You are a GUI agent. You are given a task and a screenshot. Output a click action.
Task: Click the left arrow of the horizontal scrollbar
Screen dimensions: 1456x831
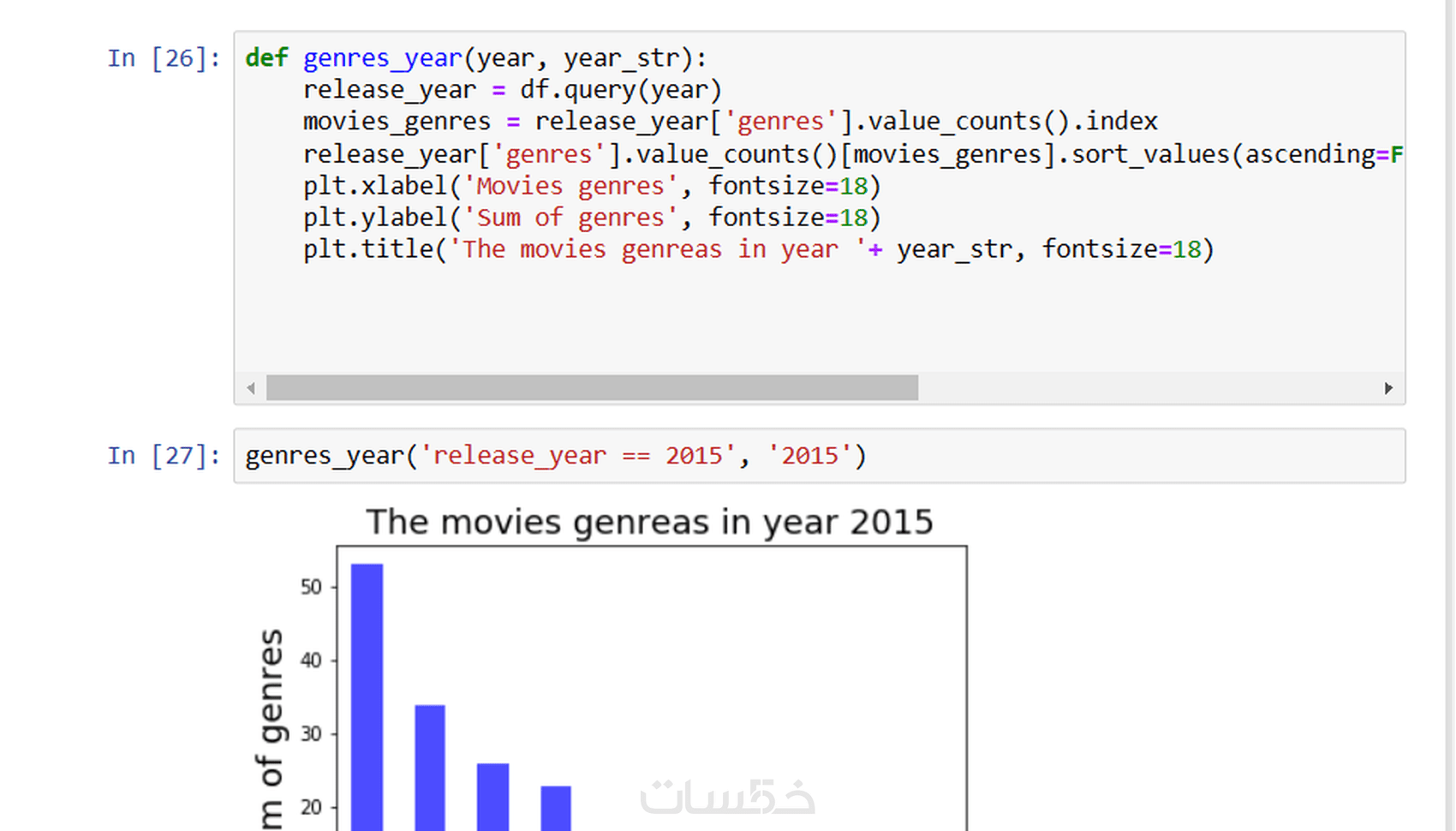(x=251, y=388)
